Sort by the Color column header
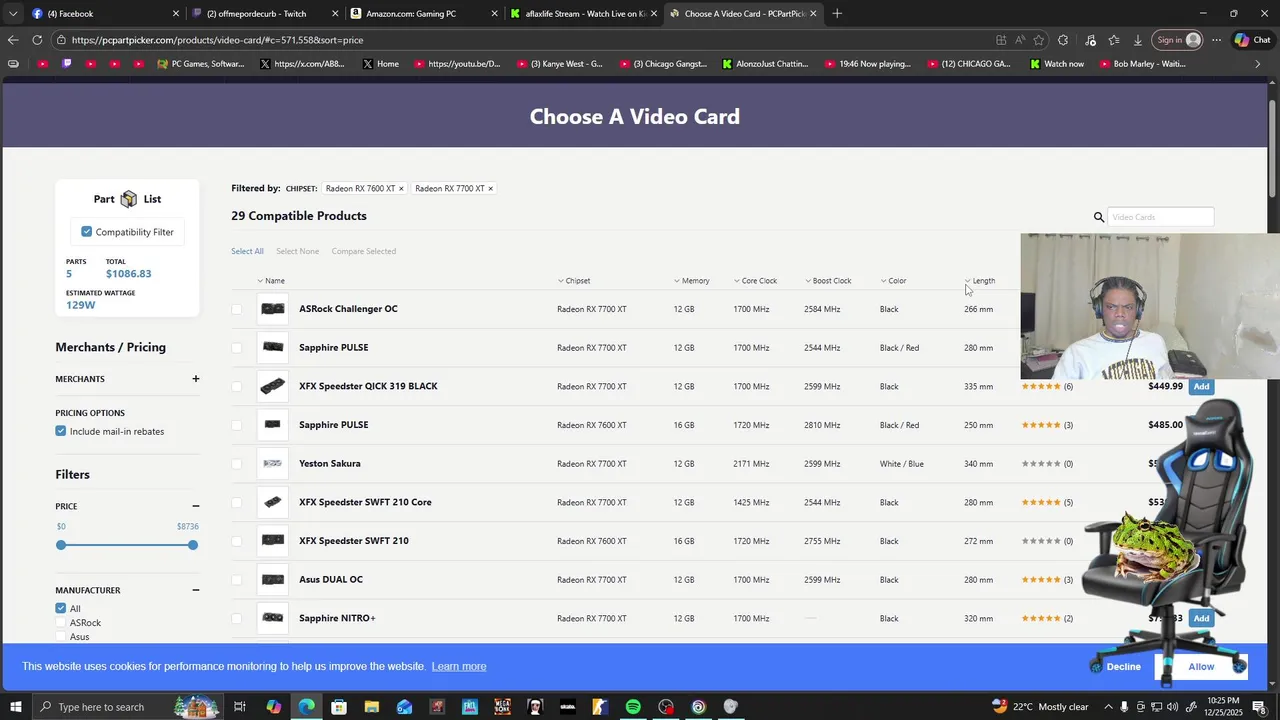The width and height of the screenshot is (1280, 720). 893,281
